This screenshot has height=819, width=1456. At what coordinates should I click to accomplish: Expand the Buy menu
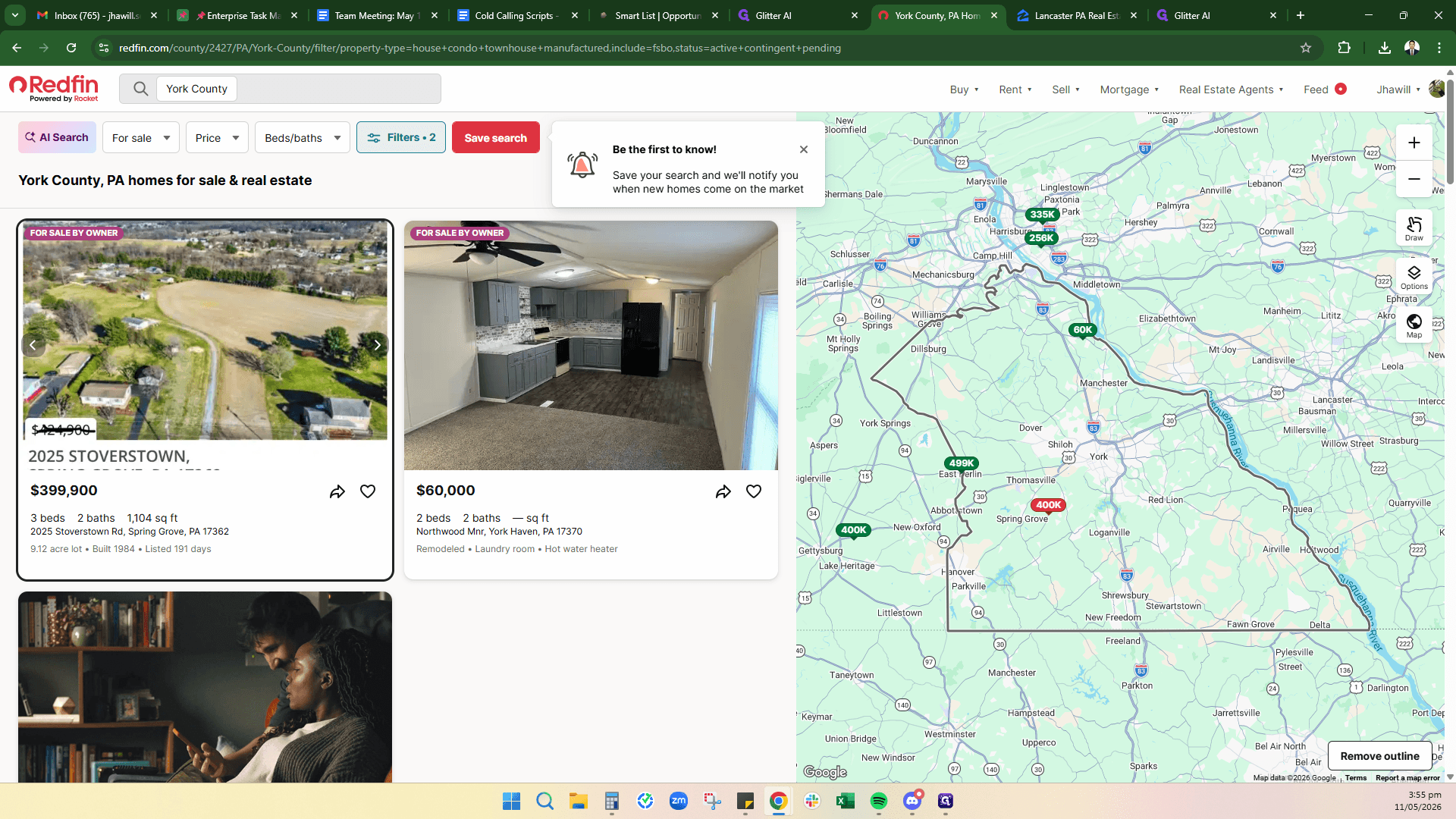coord(964,89)
